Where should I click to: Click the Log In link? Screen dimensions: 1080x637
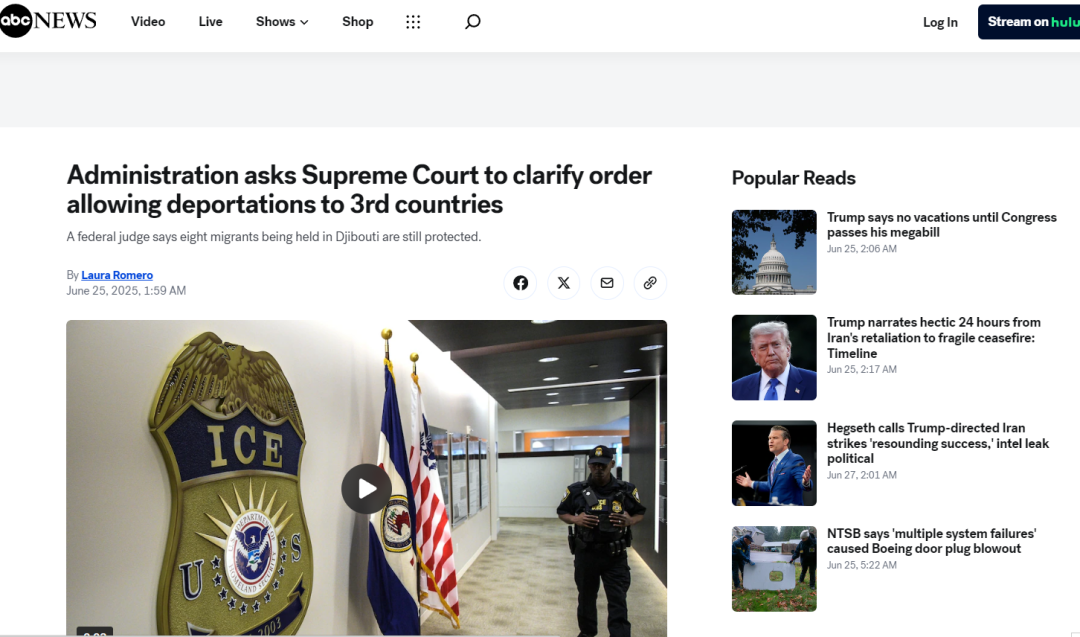click(x=940, y=22)
